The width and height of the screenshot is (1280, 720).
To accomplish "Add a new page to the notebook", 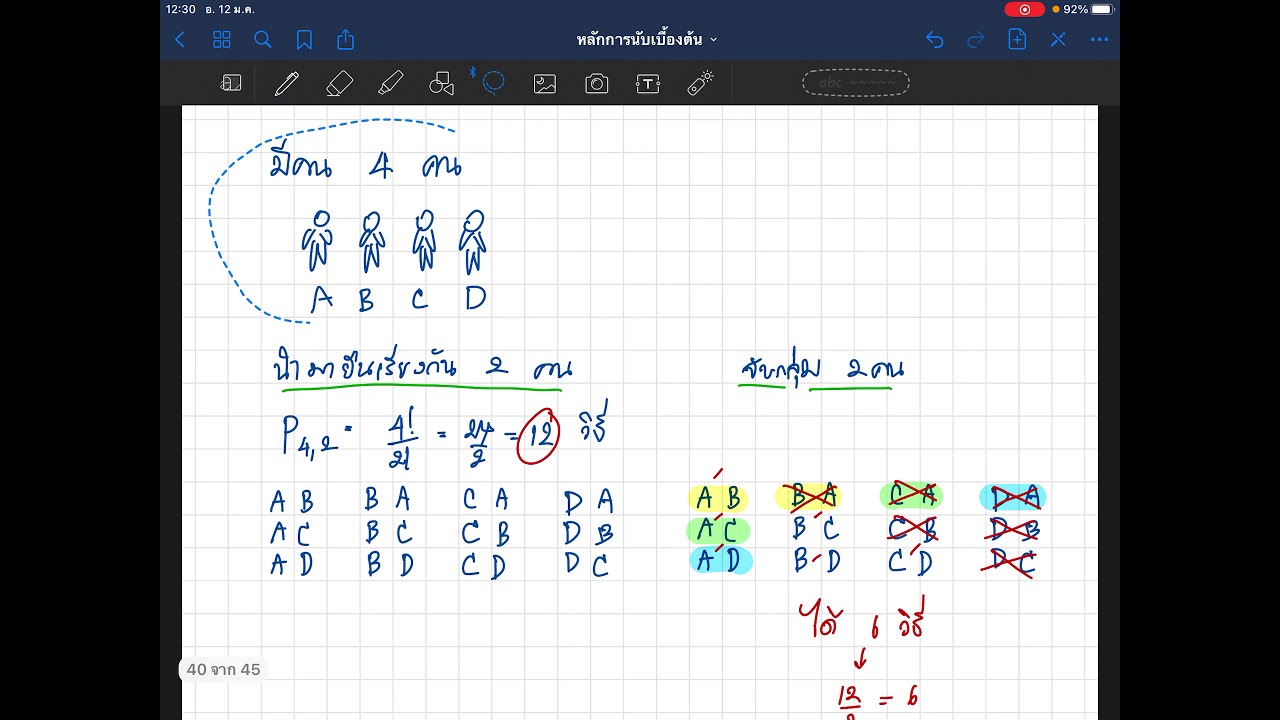I will (x=1017, y=39).
